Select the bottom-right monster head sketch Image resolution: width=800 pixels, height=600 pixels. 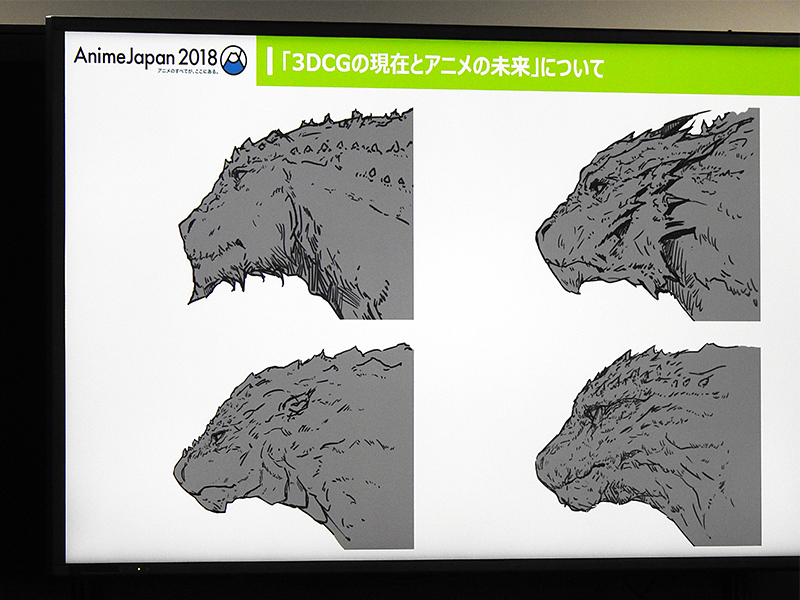pyautogui.click(x=648, y=444)
